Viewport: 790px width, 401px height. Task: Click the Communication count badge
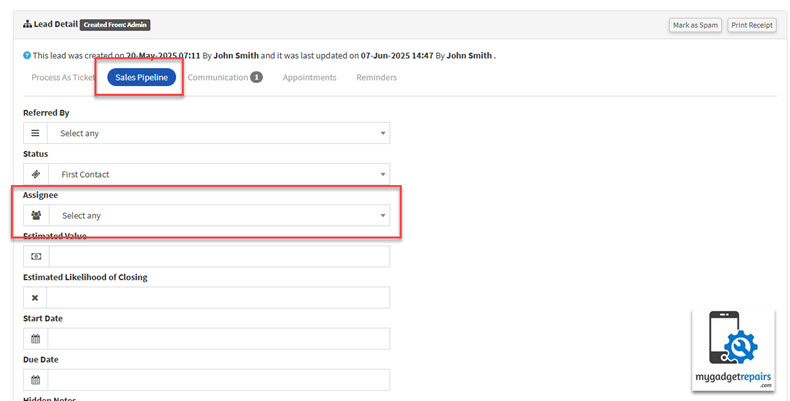[x=256, y=78]
